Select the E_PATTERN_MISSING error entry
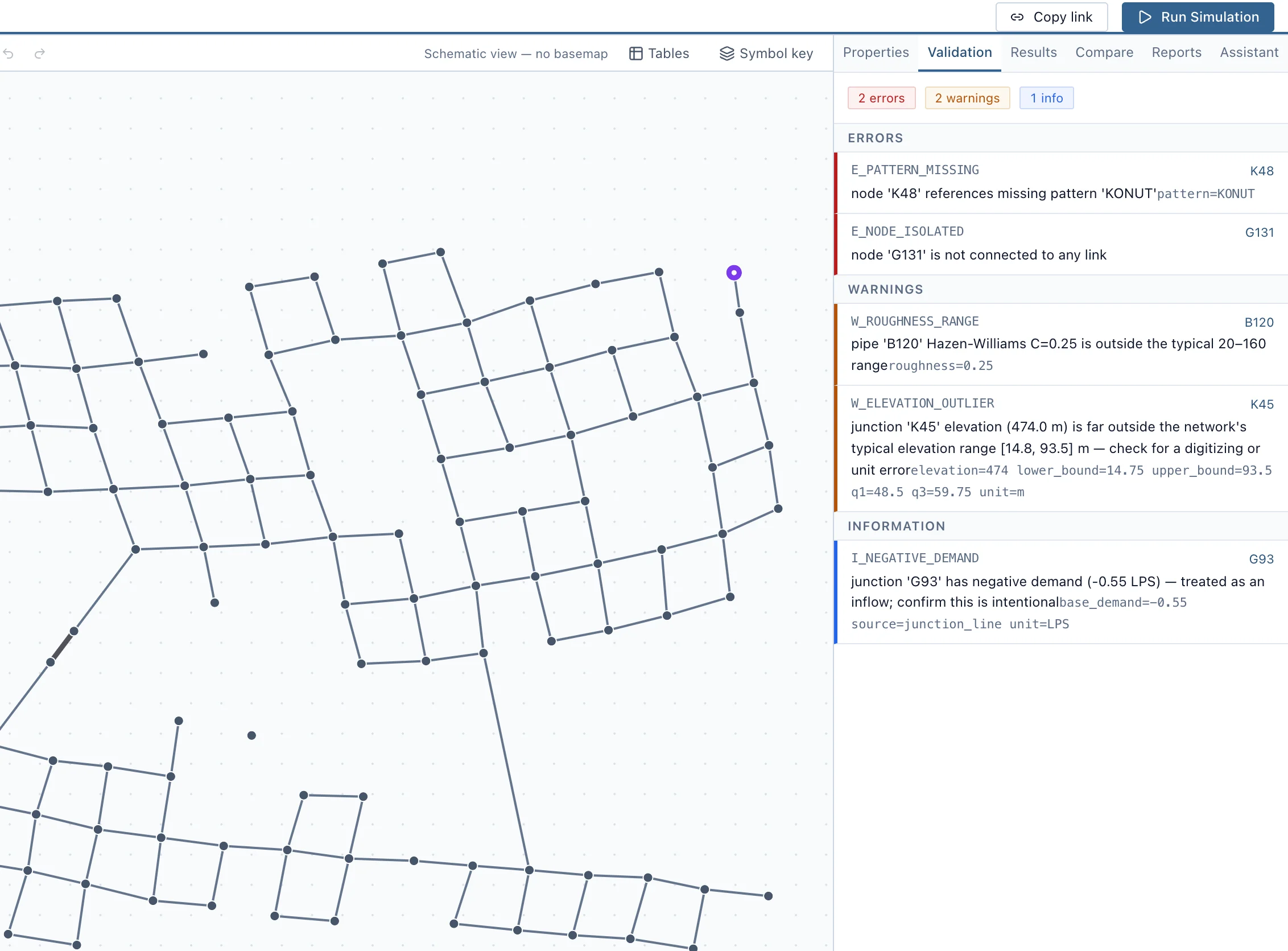The height and width of the screenshot is (951, 1288). click(1060, 183)
